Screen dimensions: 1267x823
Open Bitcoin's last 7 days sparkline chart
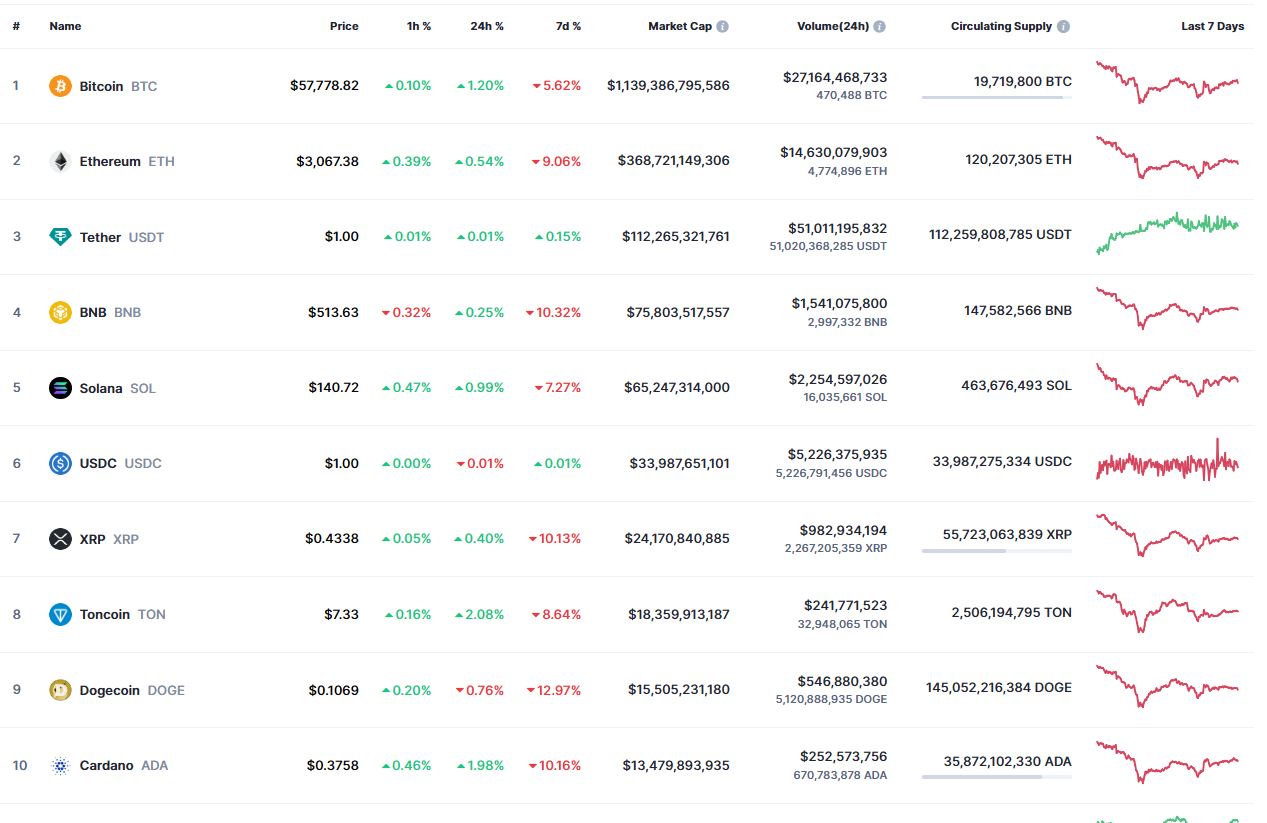click(x=1167, y=83)
